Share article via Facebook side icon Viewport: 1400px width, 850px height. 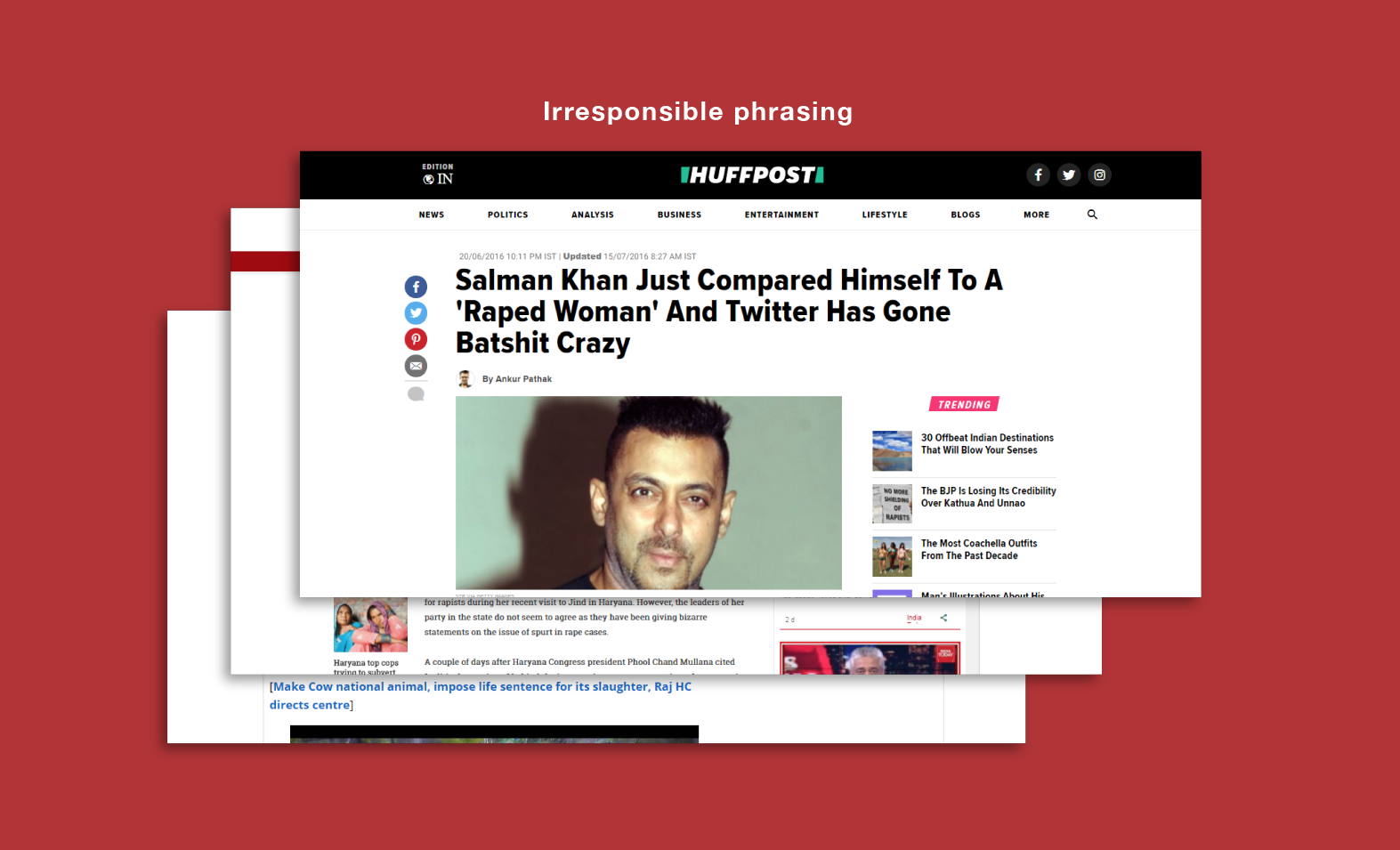[x=416, y=287]
